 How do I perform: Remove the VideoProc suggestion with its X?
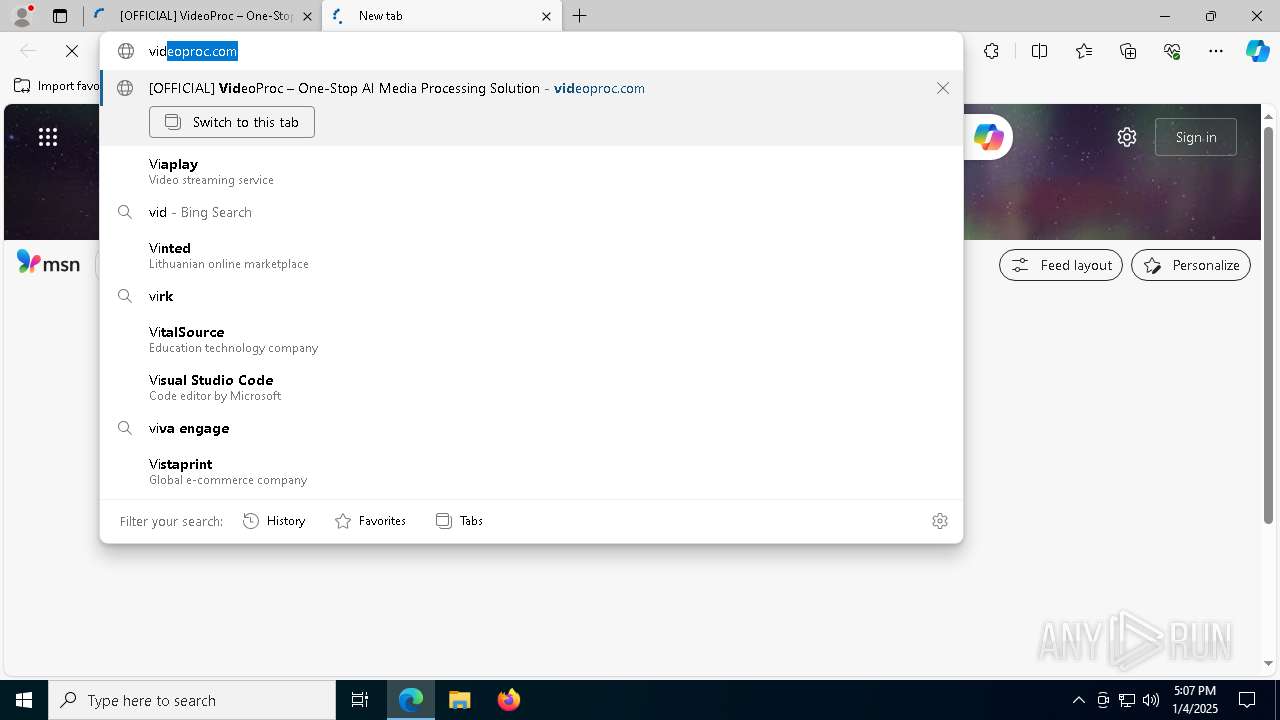click(x=943, y=88)
